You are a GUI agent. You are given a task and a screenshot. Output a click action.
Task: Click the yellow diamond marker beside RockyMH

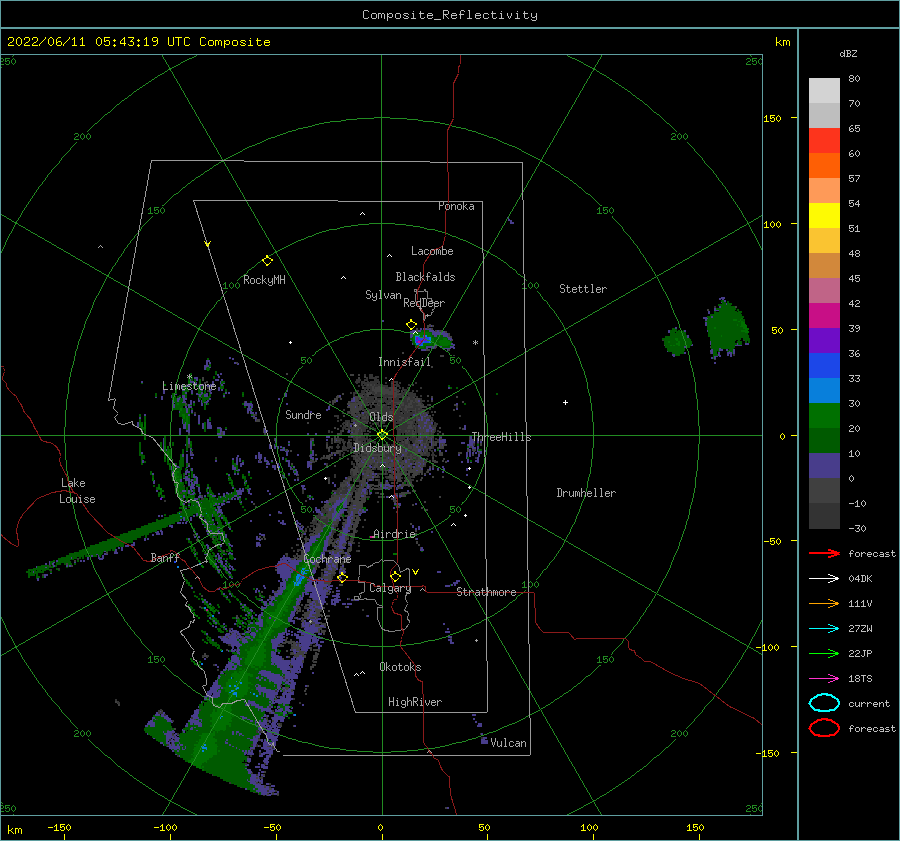coord(267,261)
